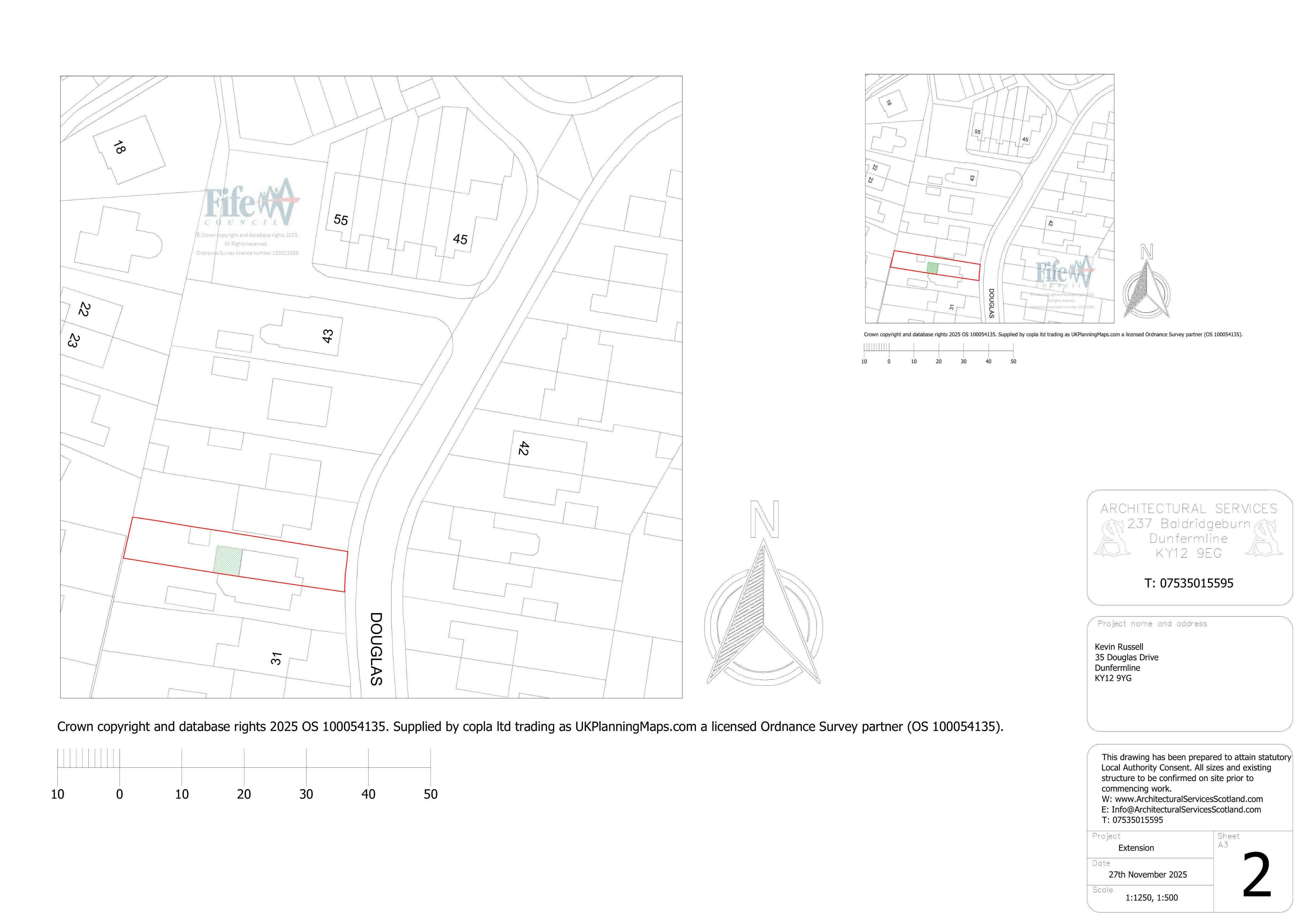Viewport: 1307px width, 924px height.
Task: Click house number 22 on the large map
Action: pyautogui.click(x=84, y=309)
